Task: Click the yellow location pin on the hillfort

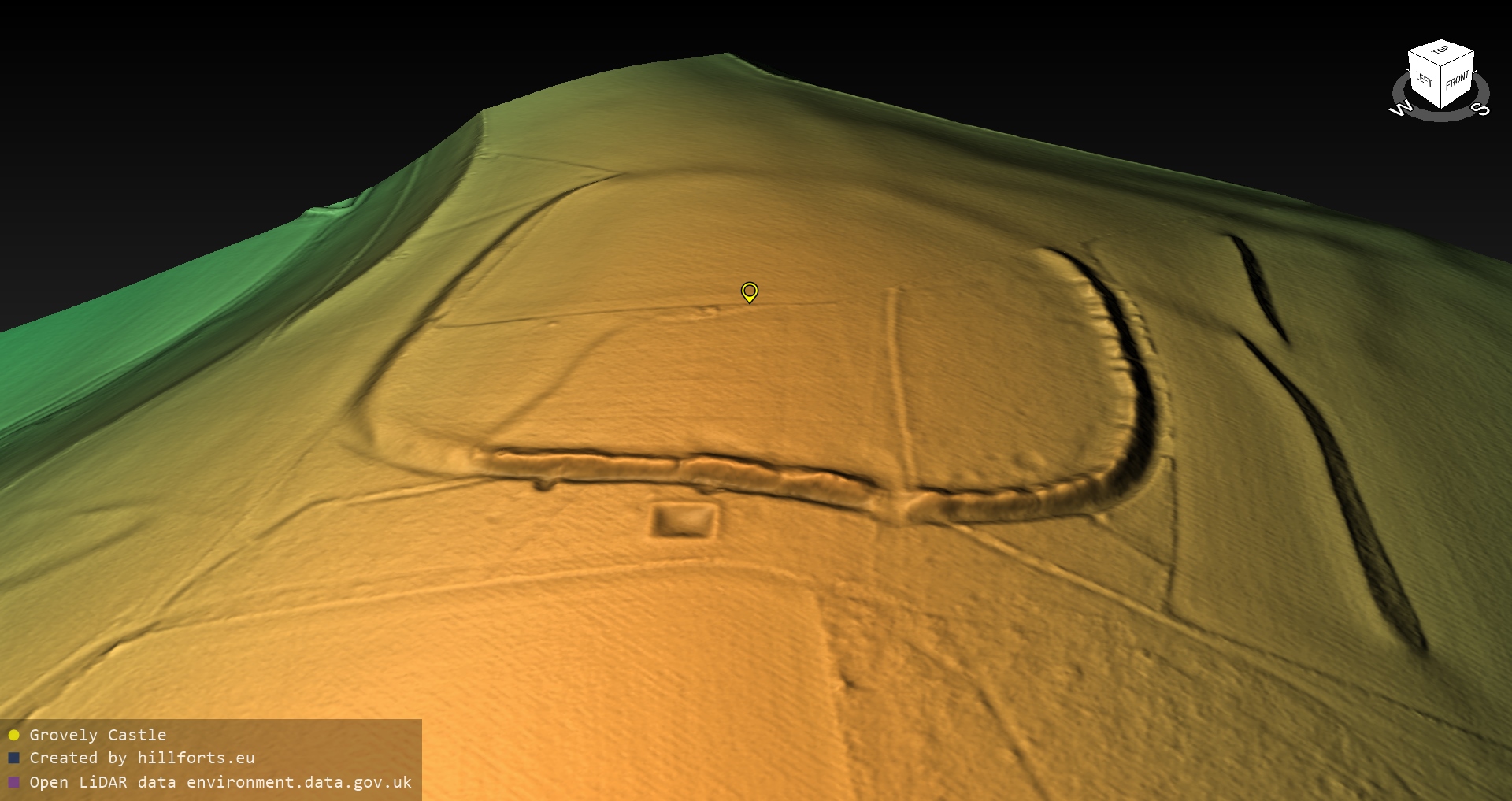Action: pyautogui.click(x=749, y=291)
